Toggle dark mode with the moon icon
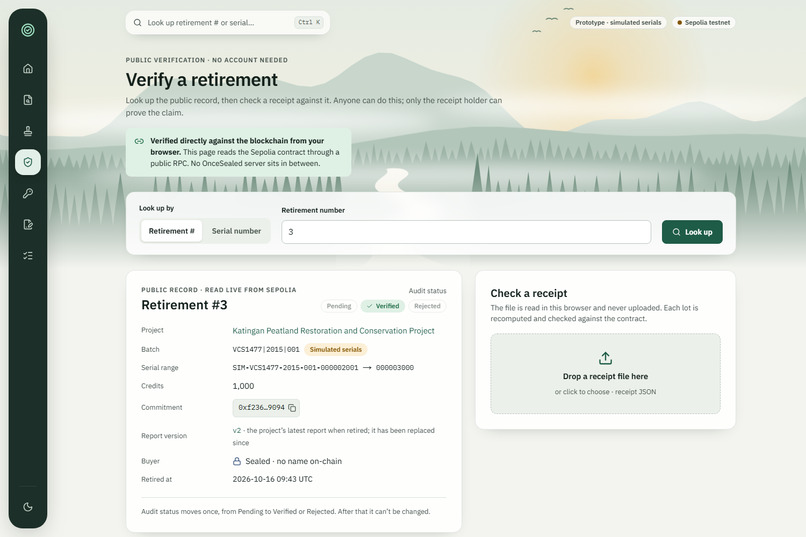Viewport: 806px width, 537px height. tap(28, 507)
